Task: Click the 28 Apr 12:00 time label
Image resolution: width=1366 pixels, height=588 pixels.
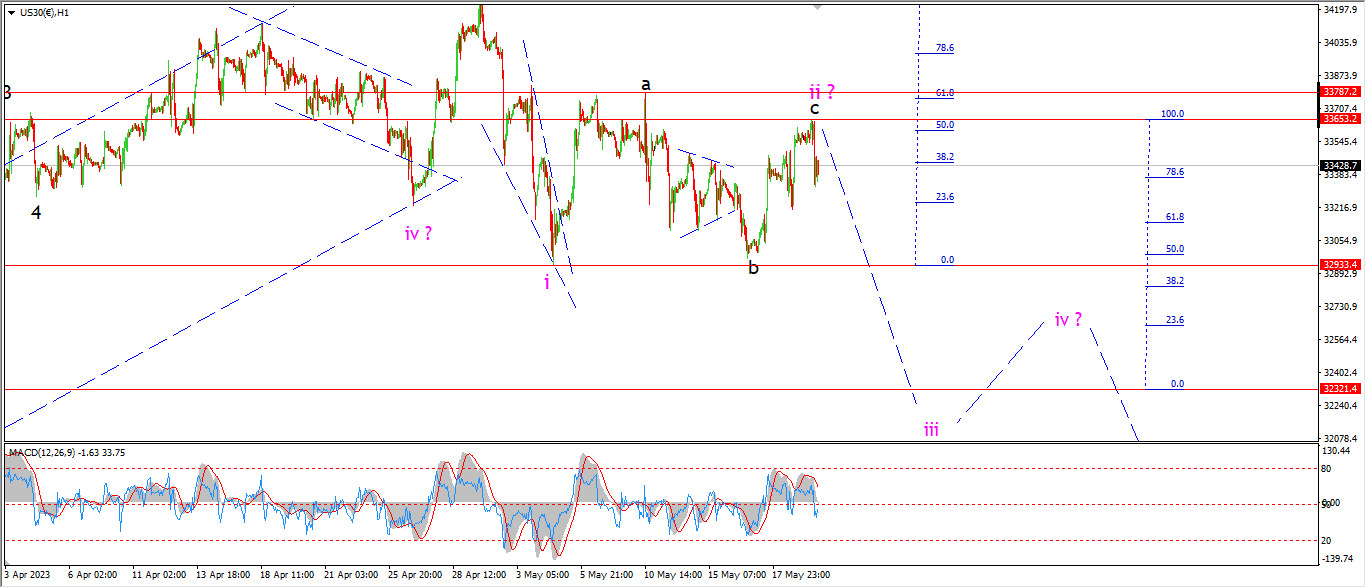Action: [477, 575]
